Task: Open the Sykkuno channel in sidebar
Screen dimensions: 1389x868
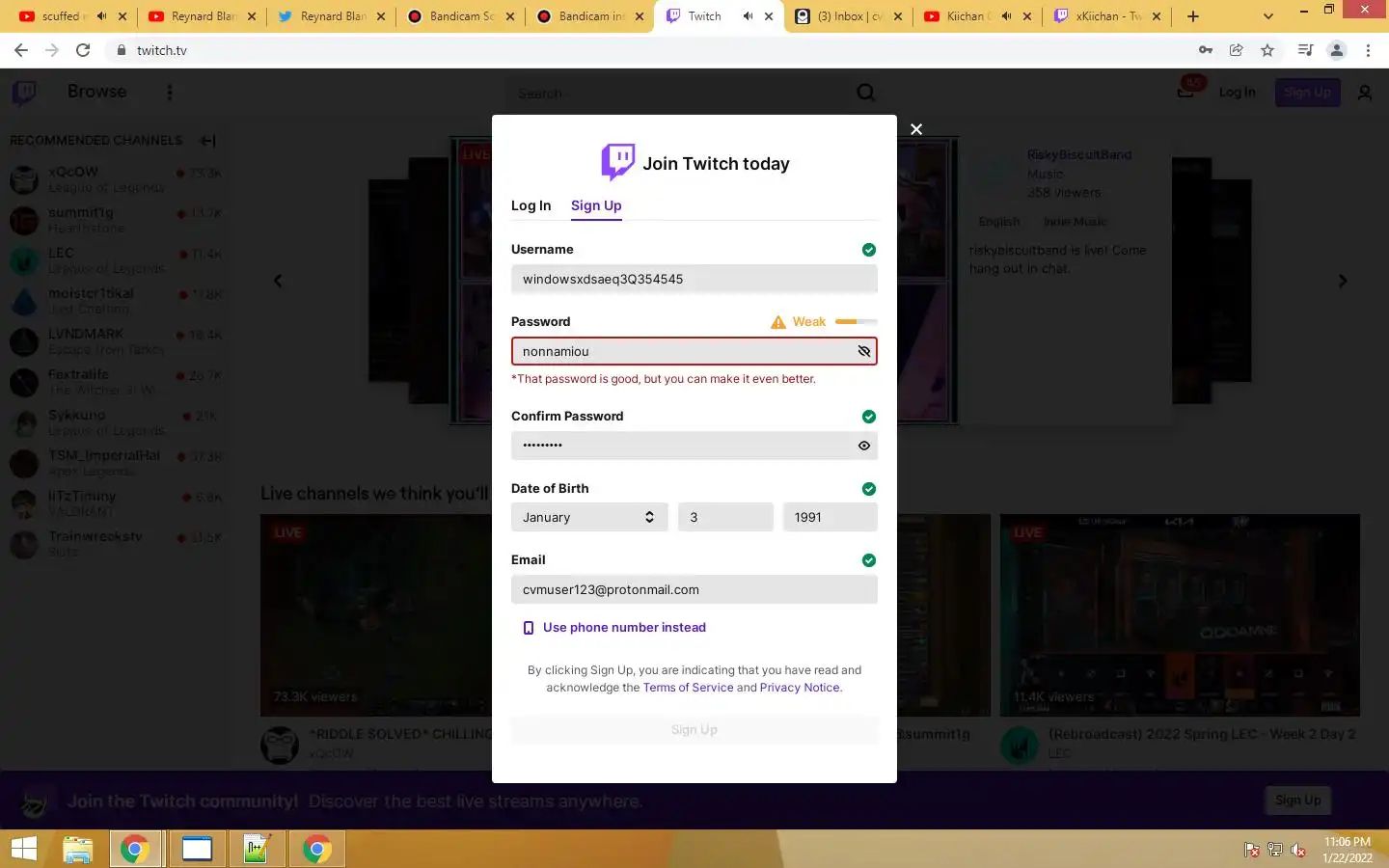Action: pyautogui.click(x=116, y=422)
